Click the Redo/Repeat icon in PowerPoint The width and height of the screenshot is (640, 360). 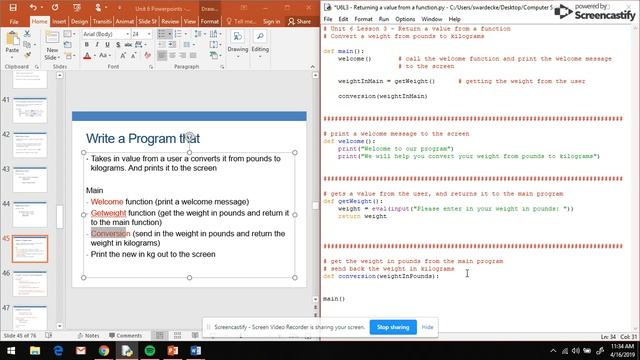tap(55, 7)
